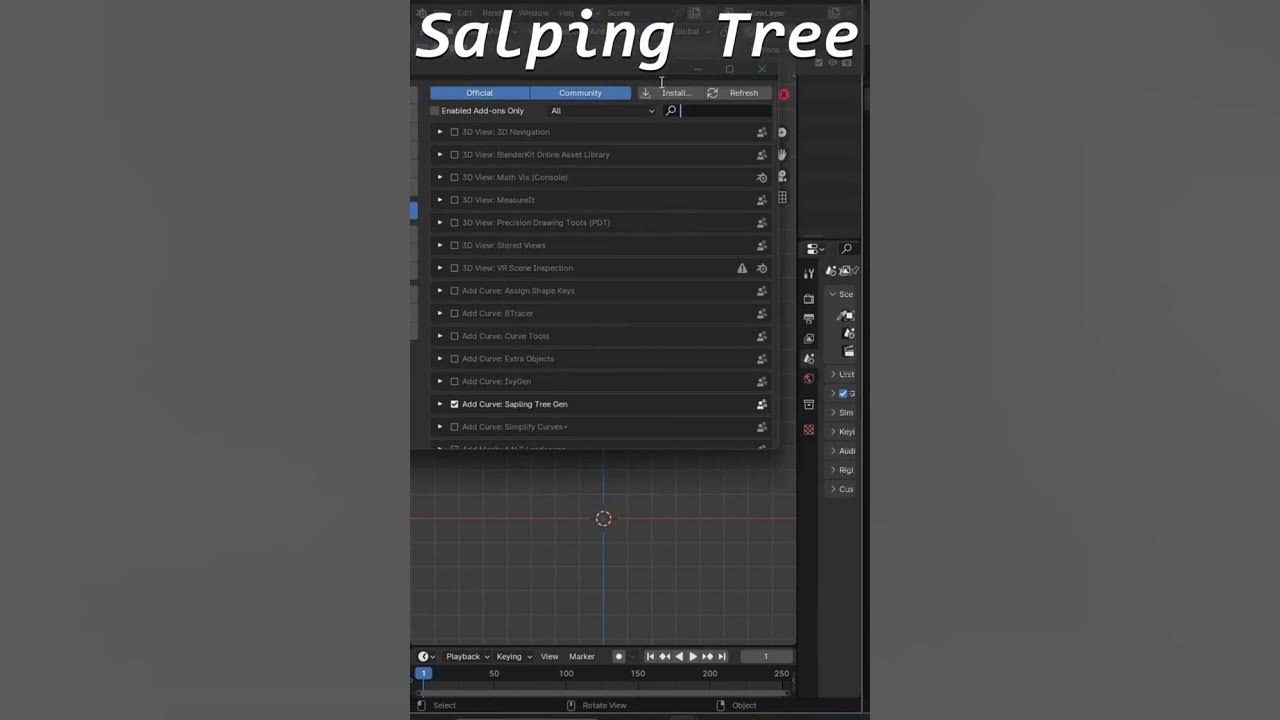The height and width of the screenshot is (720, 1280).
Task: Expand the 3D Navigation add-on details
Action: (x=439, y=132)
